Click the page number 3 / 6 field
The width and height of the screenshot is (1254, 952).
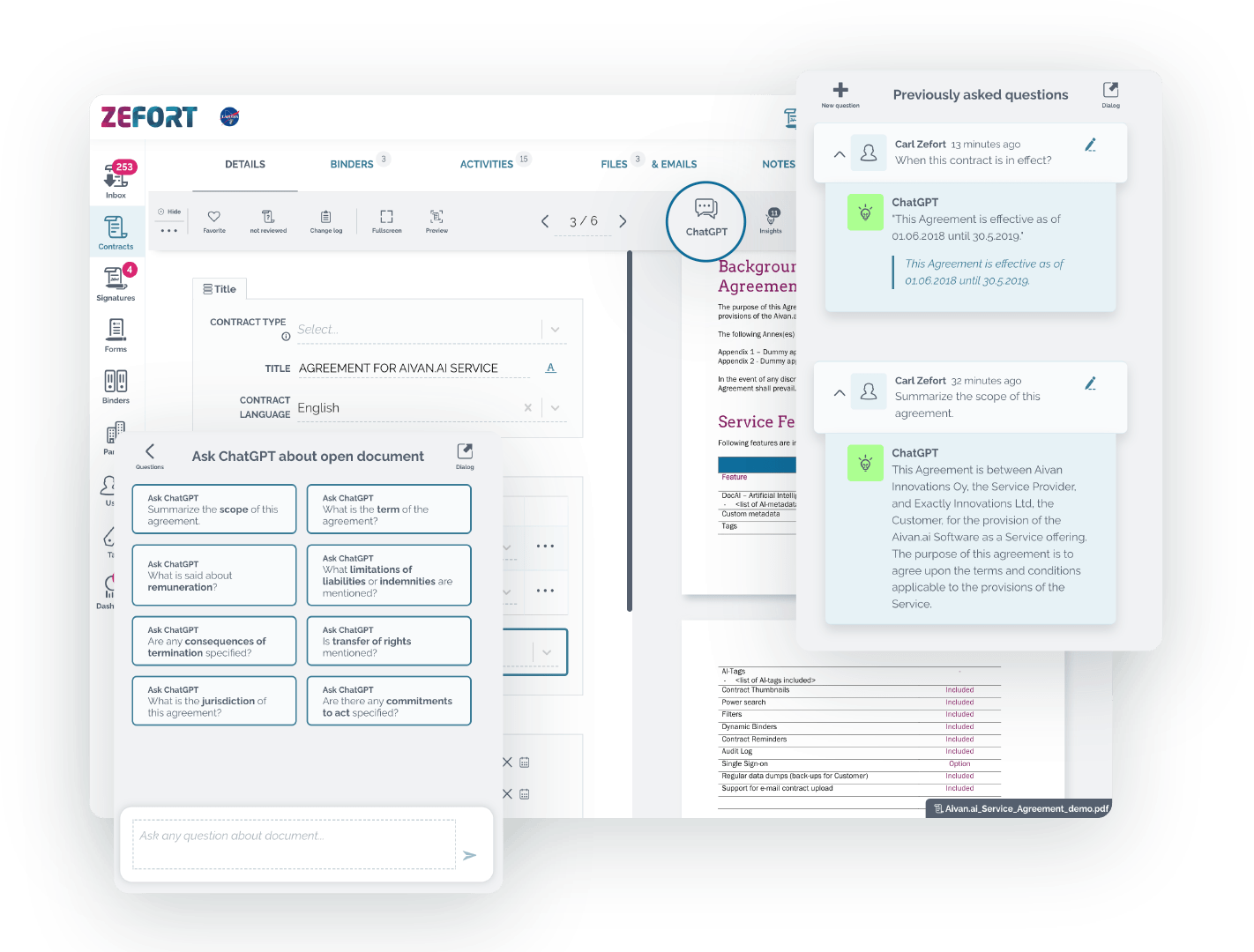(583, 221)
